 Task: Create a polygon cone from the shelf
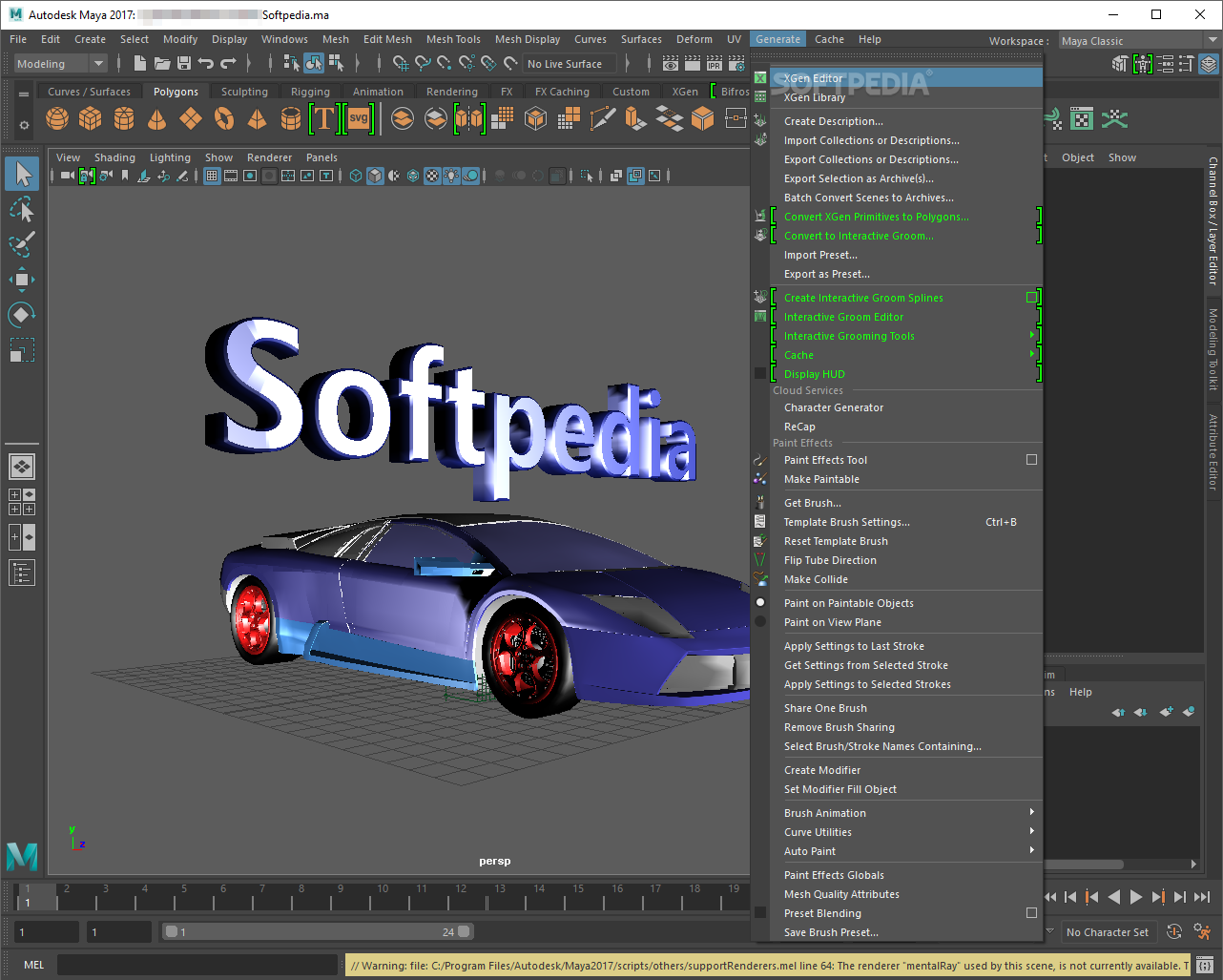pos(157,119)
